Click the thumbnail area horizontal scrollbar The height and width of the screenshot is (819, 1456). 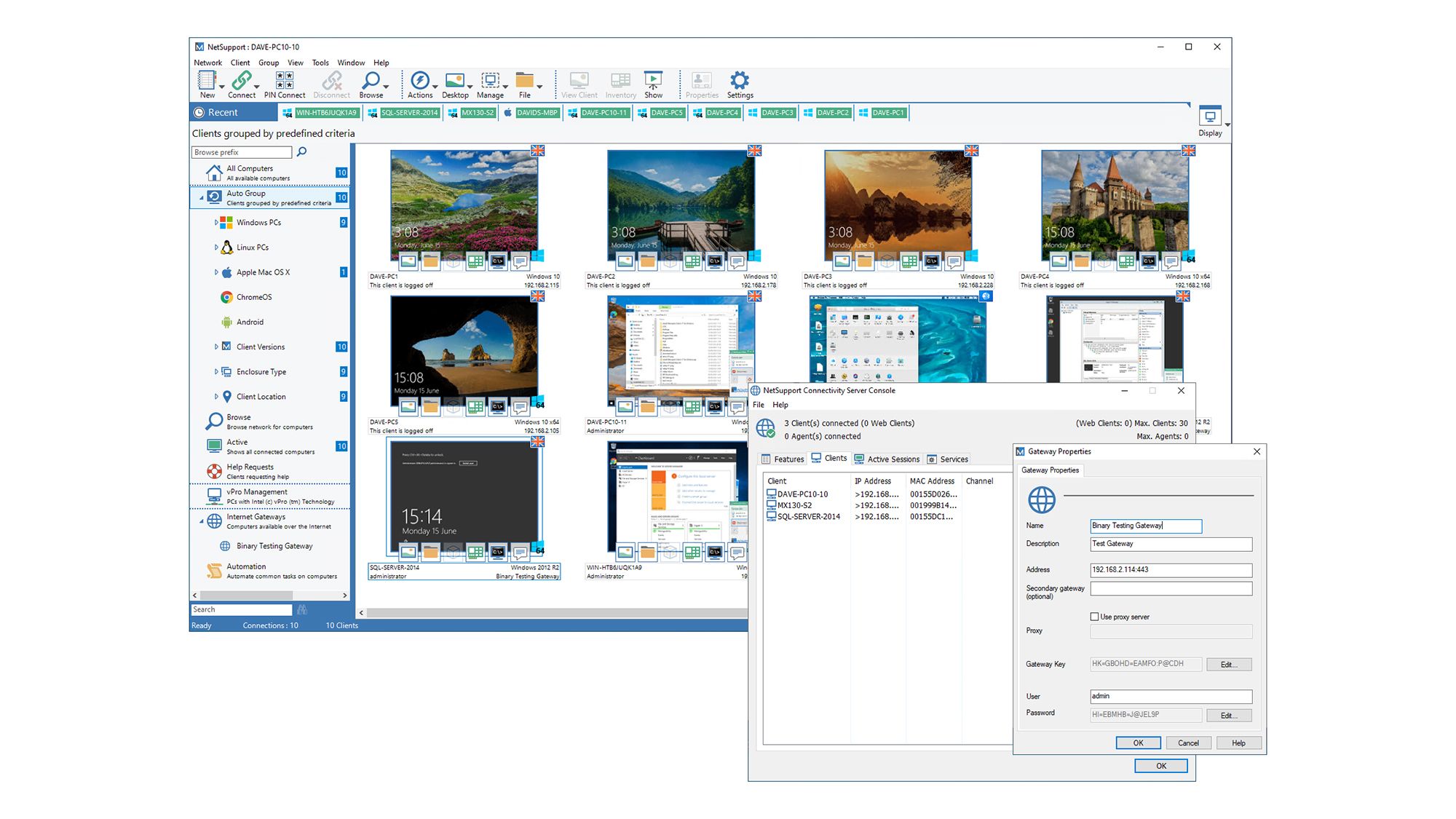pyautogui.click(x=552, y=613)
